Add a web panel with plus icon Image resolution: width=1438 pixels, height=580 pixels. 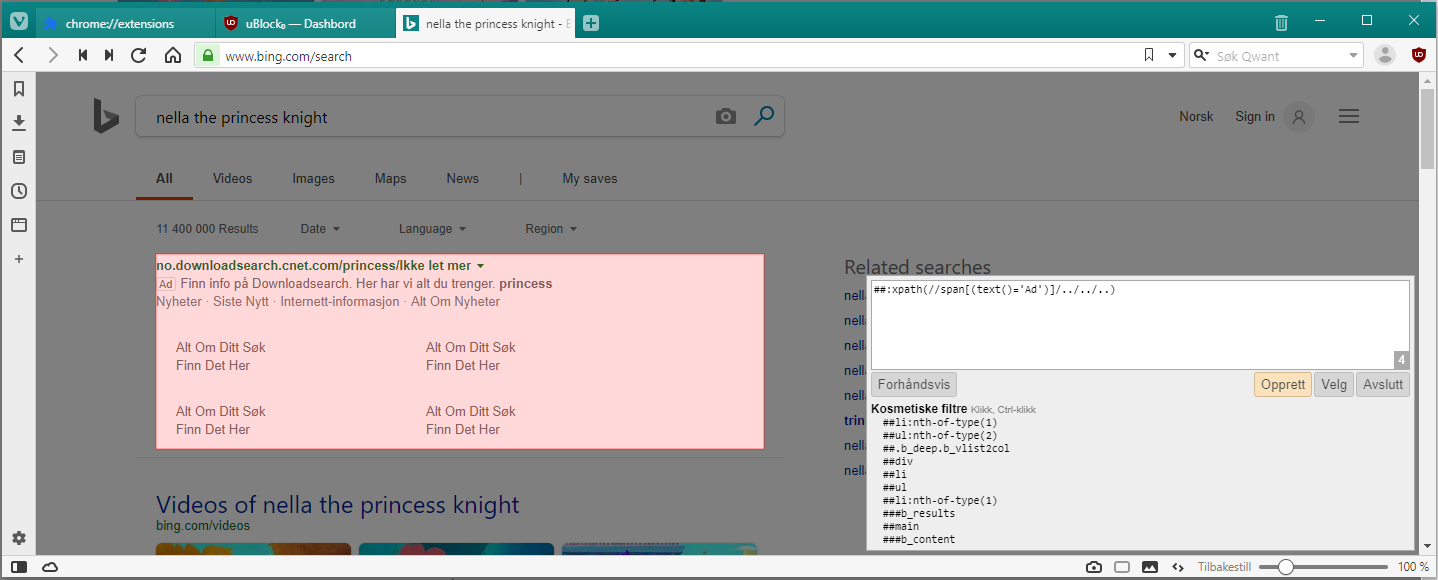[x=18, y=259]
